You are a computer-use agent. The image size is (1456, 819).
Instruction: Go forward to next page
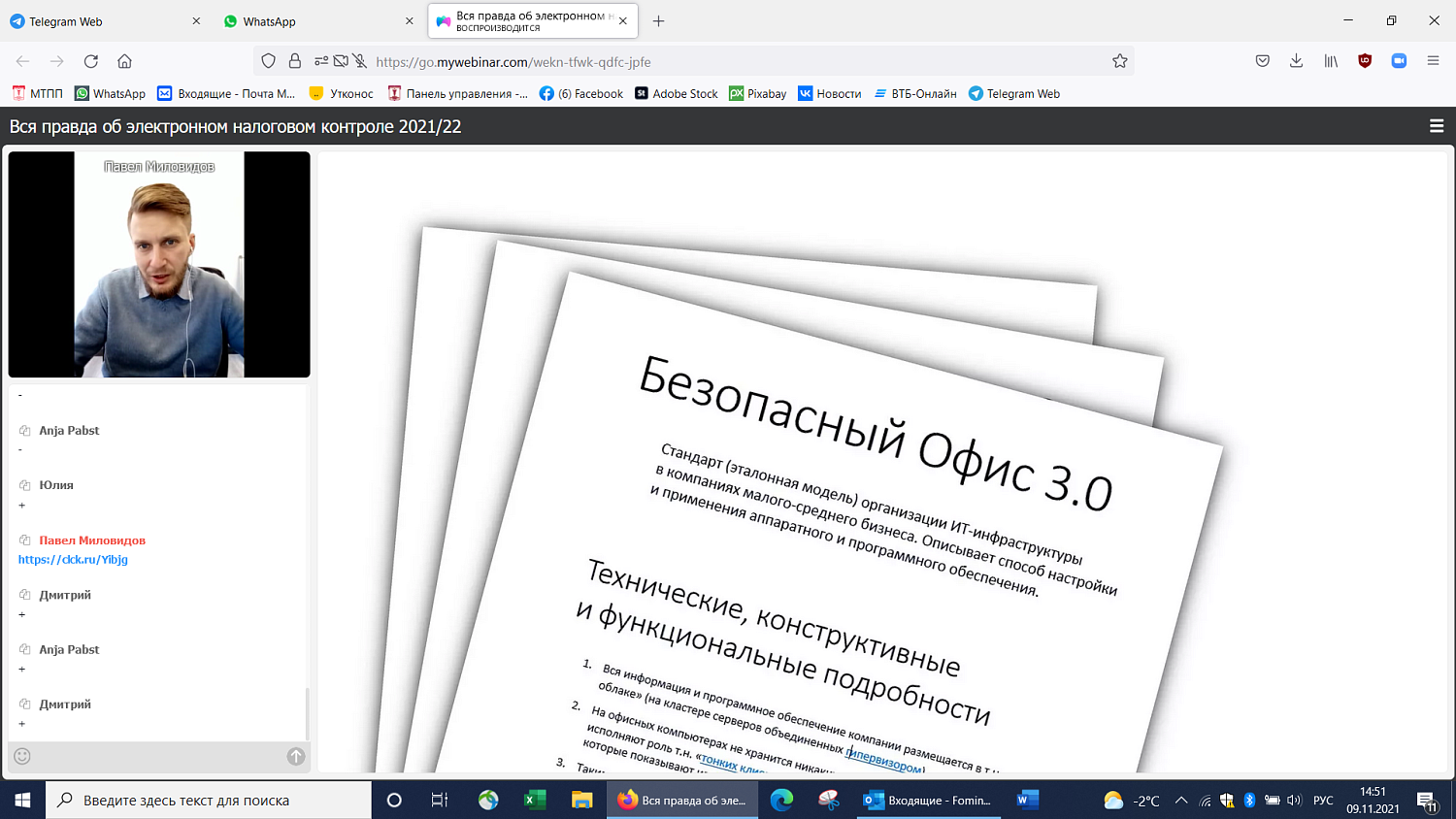pyautogui.click(x=56, y=61)
